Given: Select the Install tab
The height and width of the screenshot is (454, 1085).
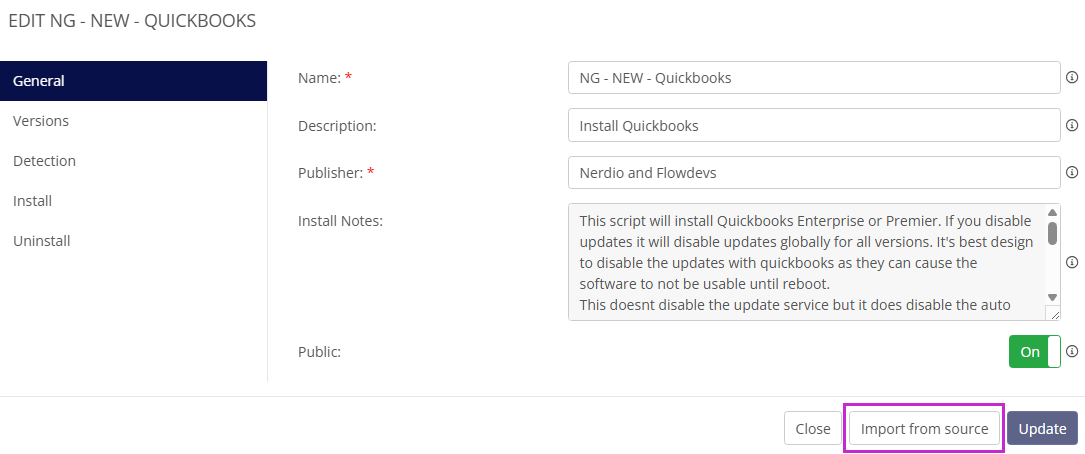Looking at the screenshot, I should 32,201.
